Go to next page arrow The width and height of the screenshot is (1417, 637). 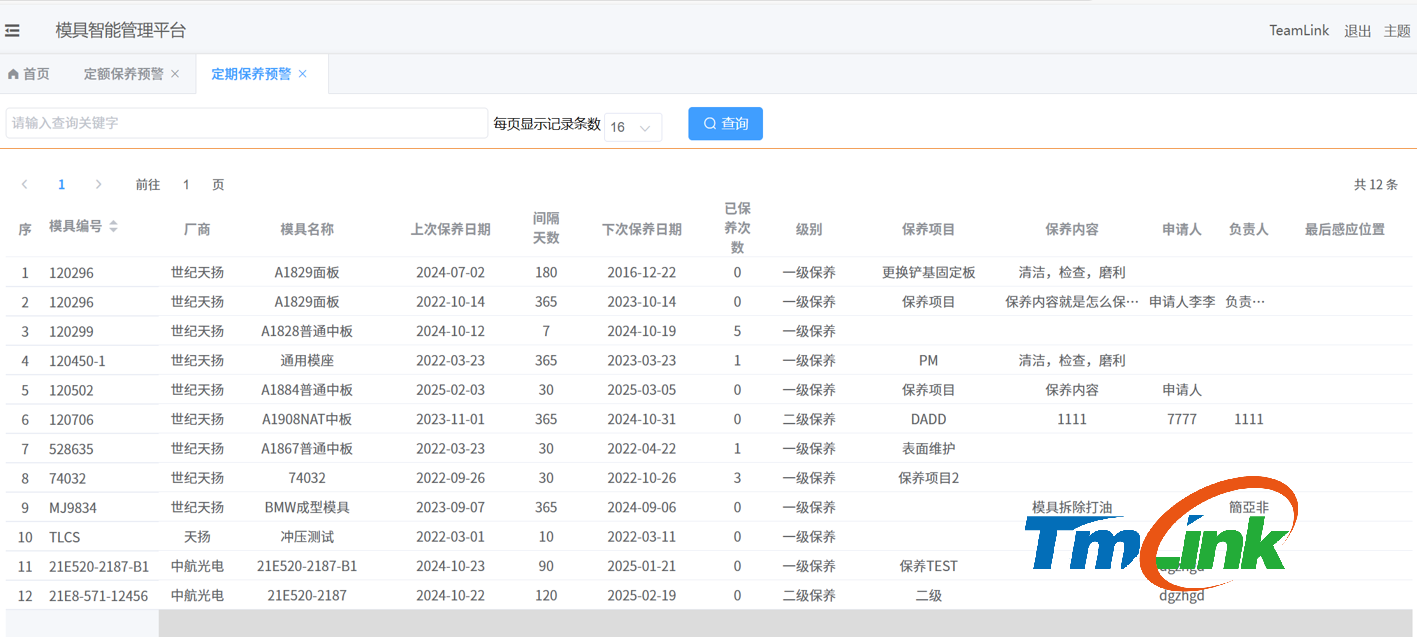click(98, 185)
